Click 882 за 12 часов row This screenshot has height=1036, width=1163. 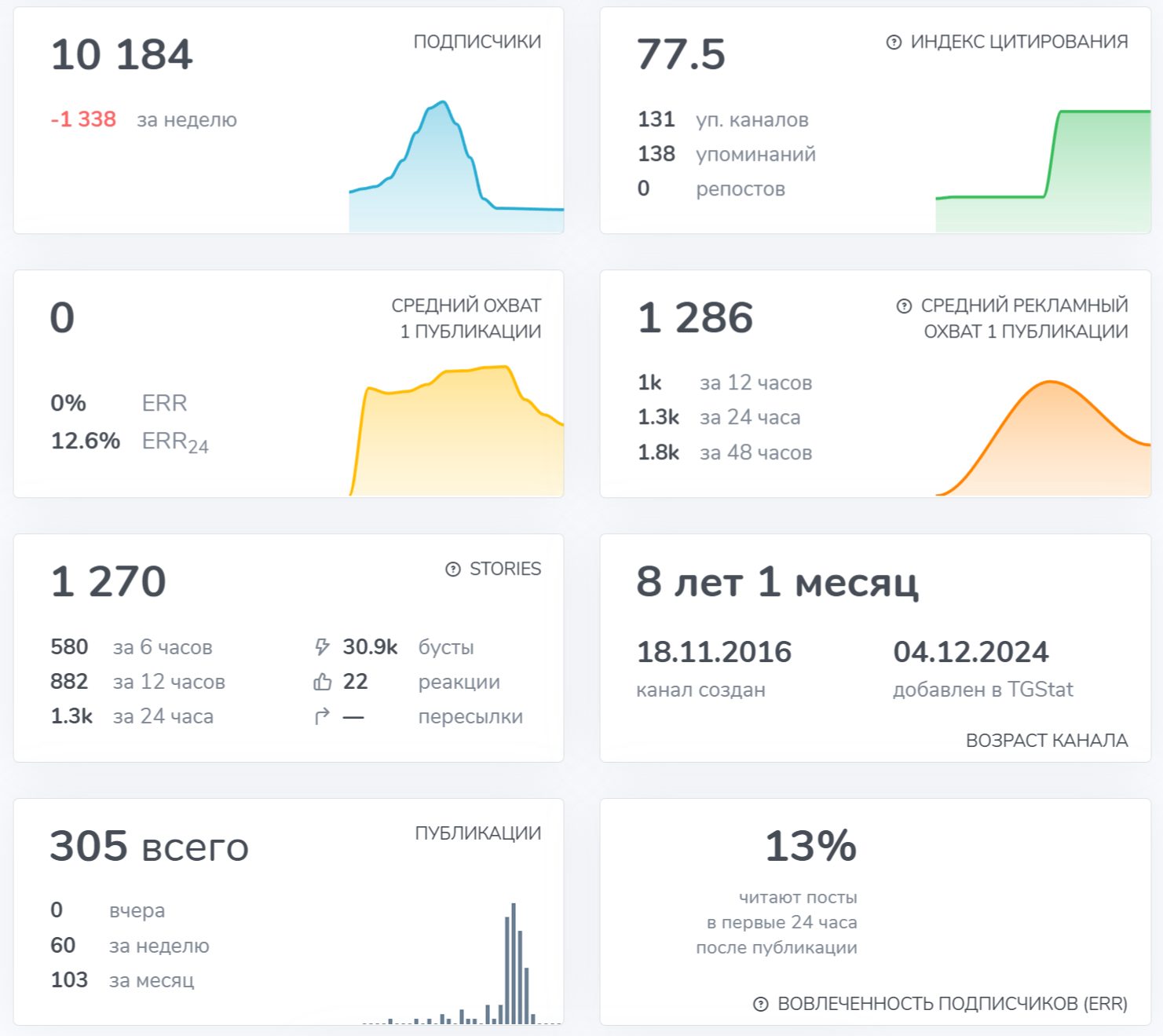point(137,682)
